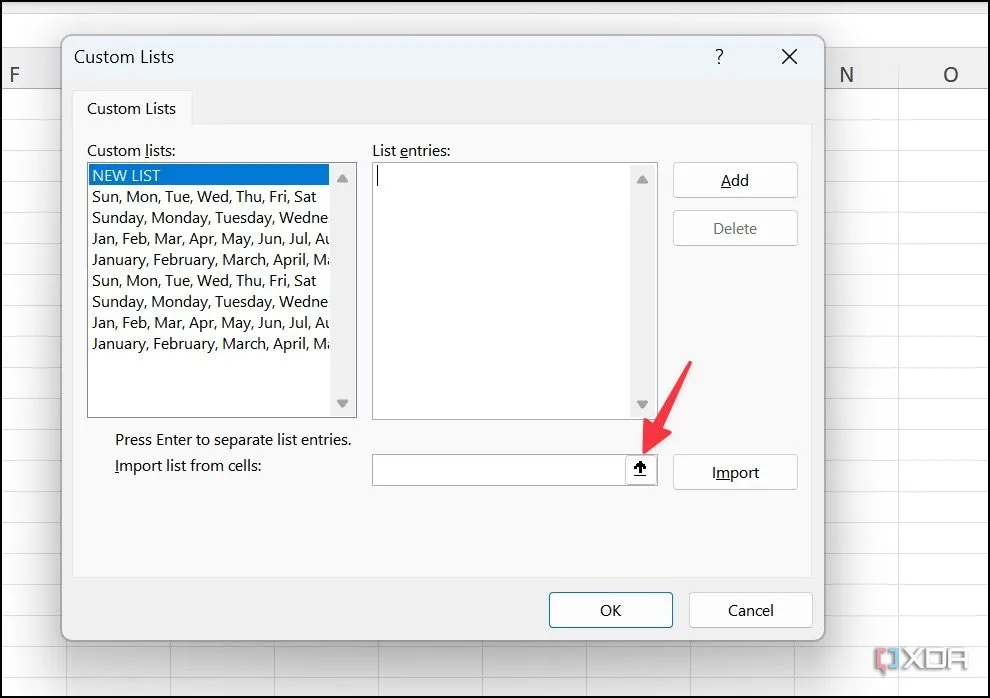The width and height of the screenshot is (990, 698).
Task: Click scroll down arrow of List entries box
Action: [x=642, y=405]
